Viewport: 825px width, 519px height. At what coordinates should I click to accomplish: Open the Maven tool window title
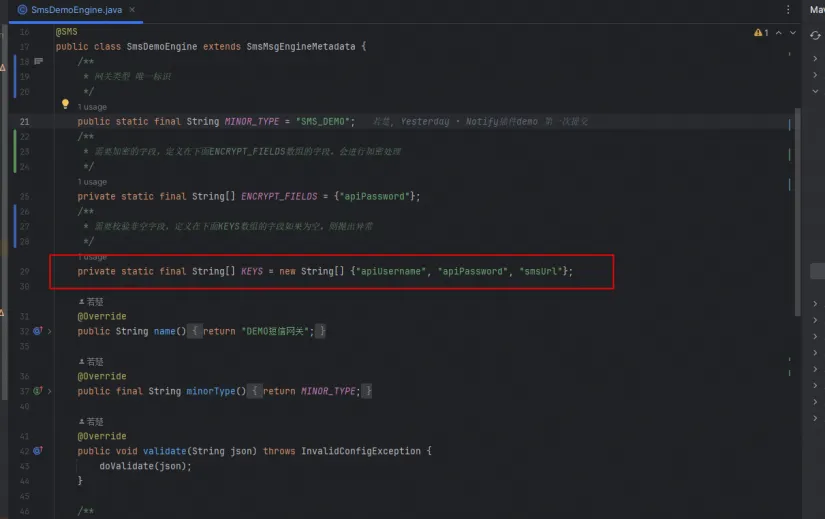click(x=816, y=9)
